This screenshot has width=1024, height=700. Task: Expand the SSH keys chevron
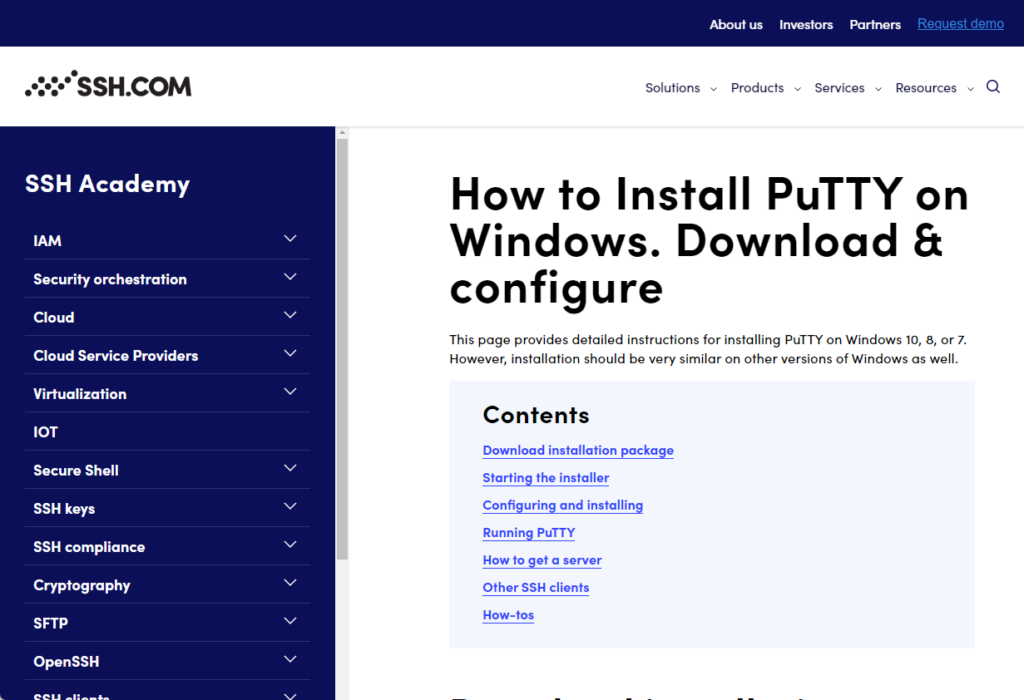pyautogui.click(x=290, y=506)
